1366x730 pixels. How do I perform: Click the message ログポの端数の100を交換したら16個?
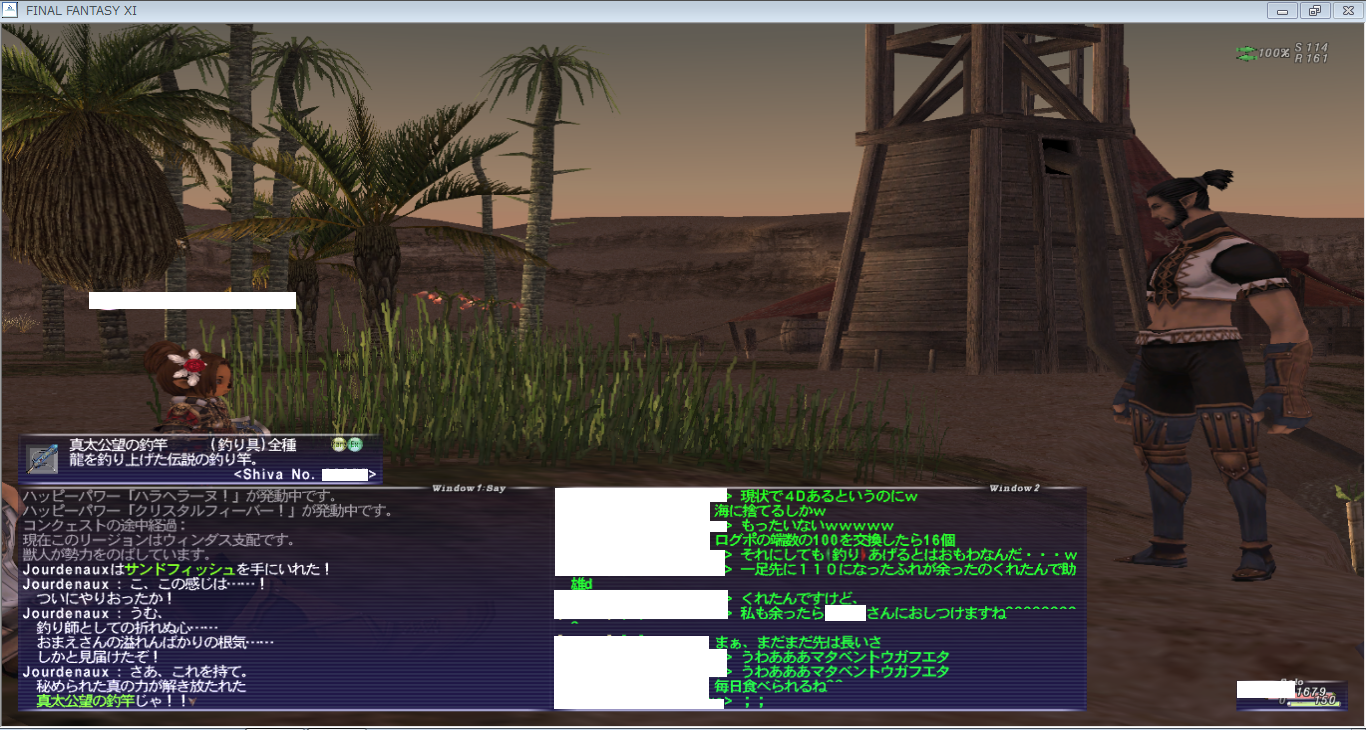[x=835, y=540]
